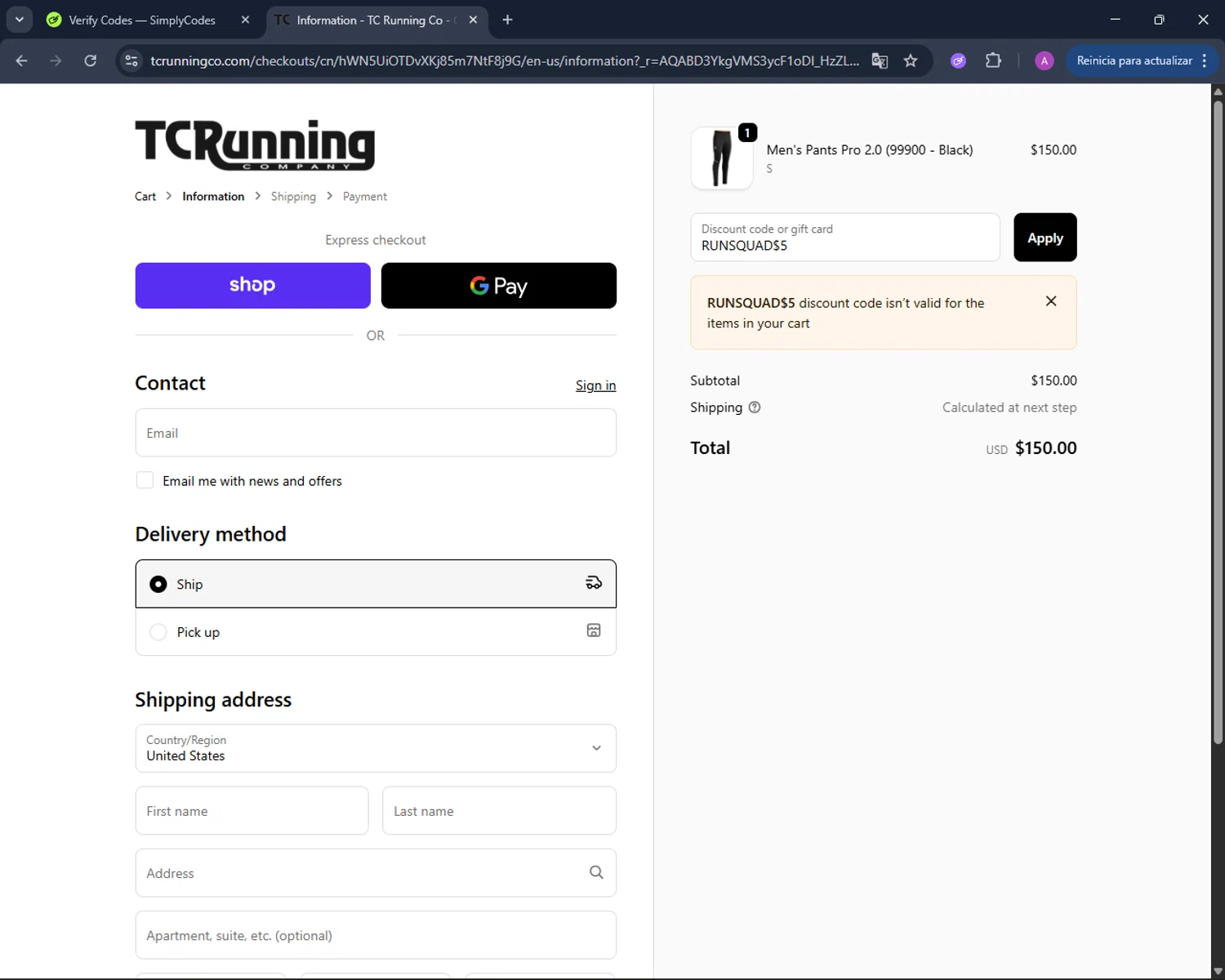Click the shipping truck icon in Ship row
Image resolution: width=1225 pixels, height=980 pixels.
click(x=594, y=582)
